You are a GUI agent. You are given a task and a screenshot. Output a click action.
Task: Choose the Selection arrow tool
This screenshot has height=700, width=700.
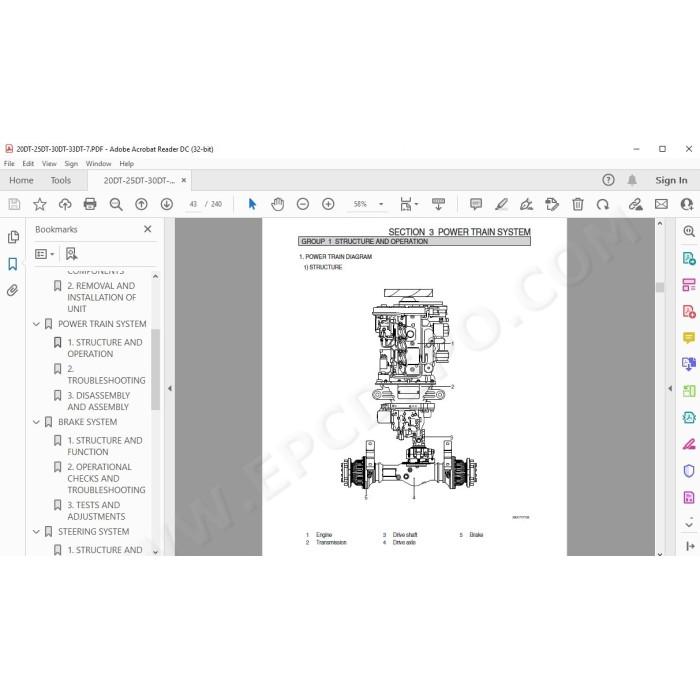pyautogui.click(x=252, y=204)
